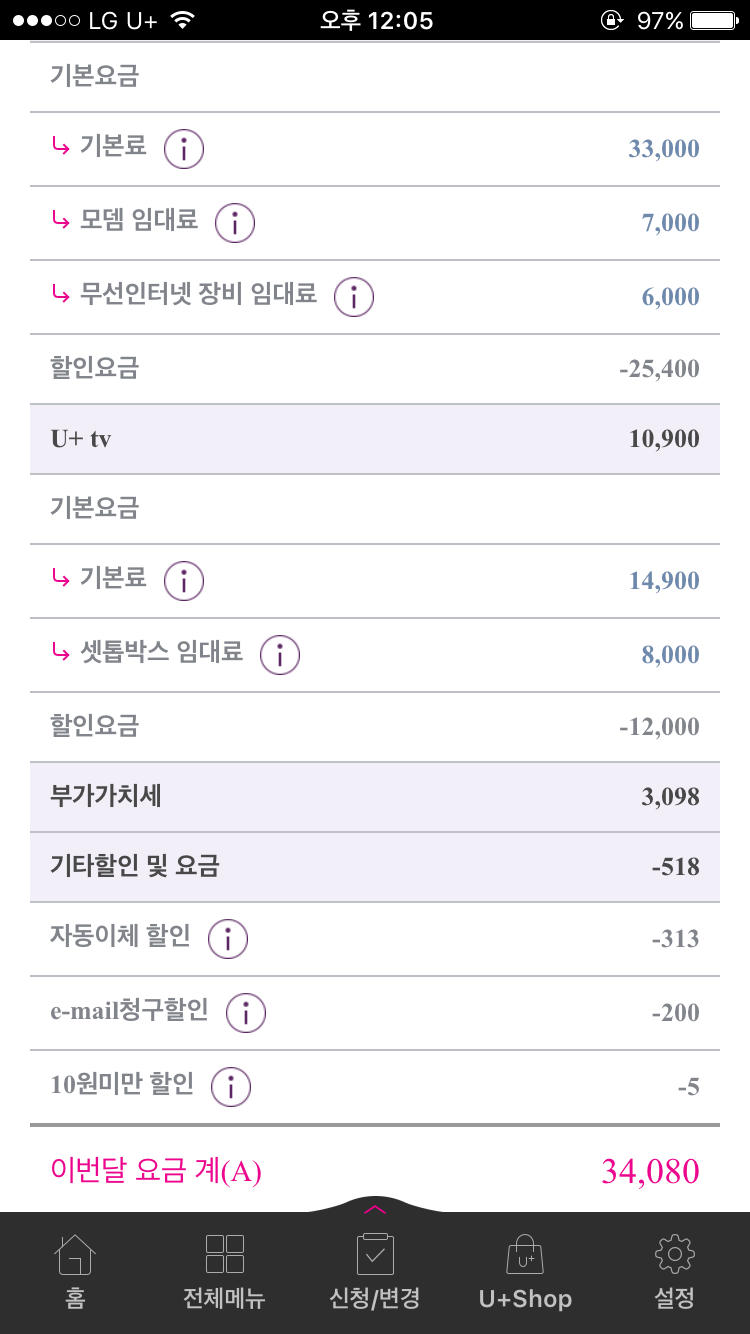750x1334 pixels.
Task: Show info for 셋톱박스 임대료
Action: pos(280,655)
